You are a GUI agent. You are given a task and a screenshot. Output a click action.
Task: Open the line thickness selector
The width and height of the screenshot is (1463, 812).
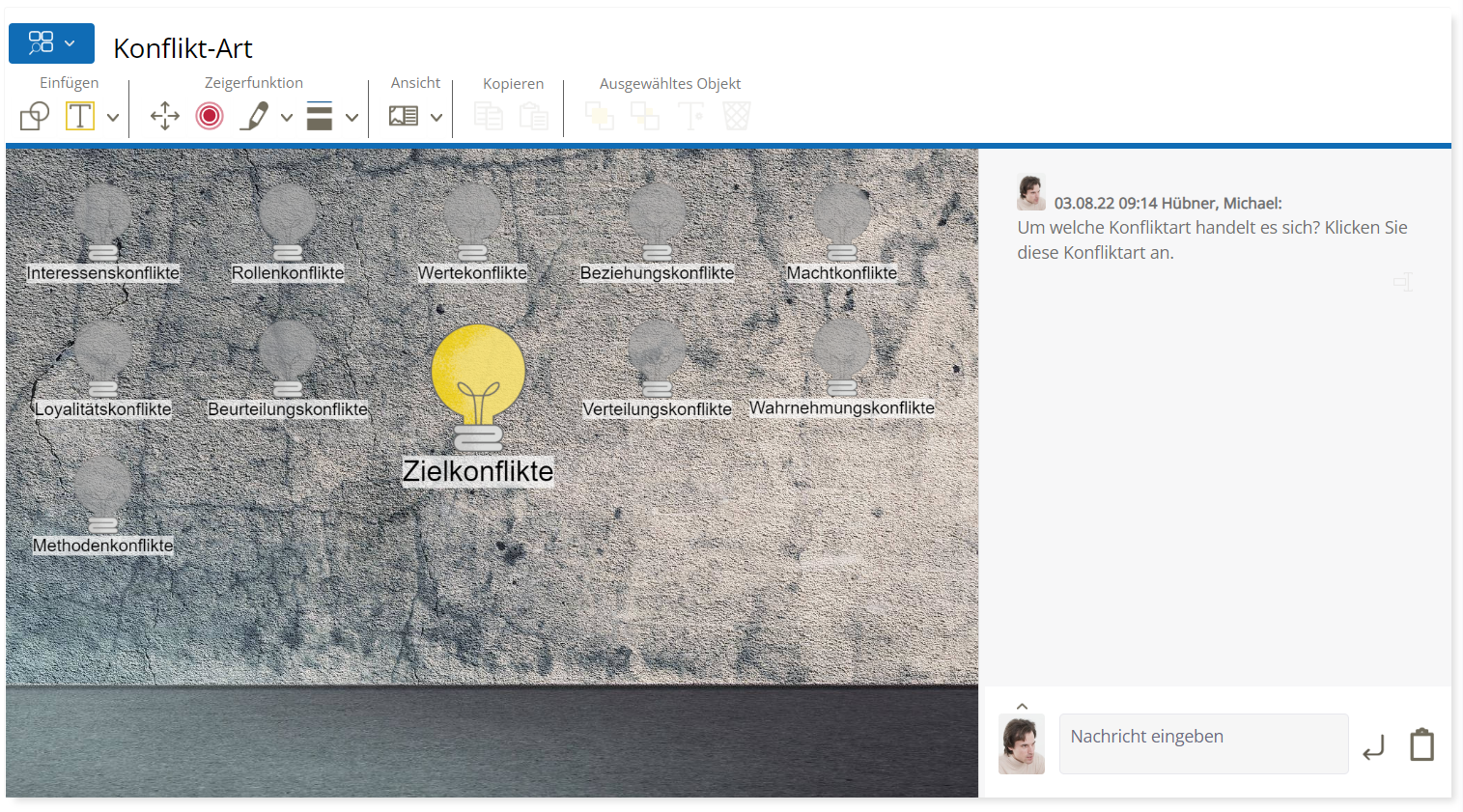tap(320, 117)
